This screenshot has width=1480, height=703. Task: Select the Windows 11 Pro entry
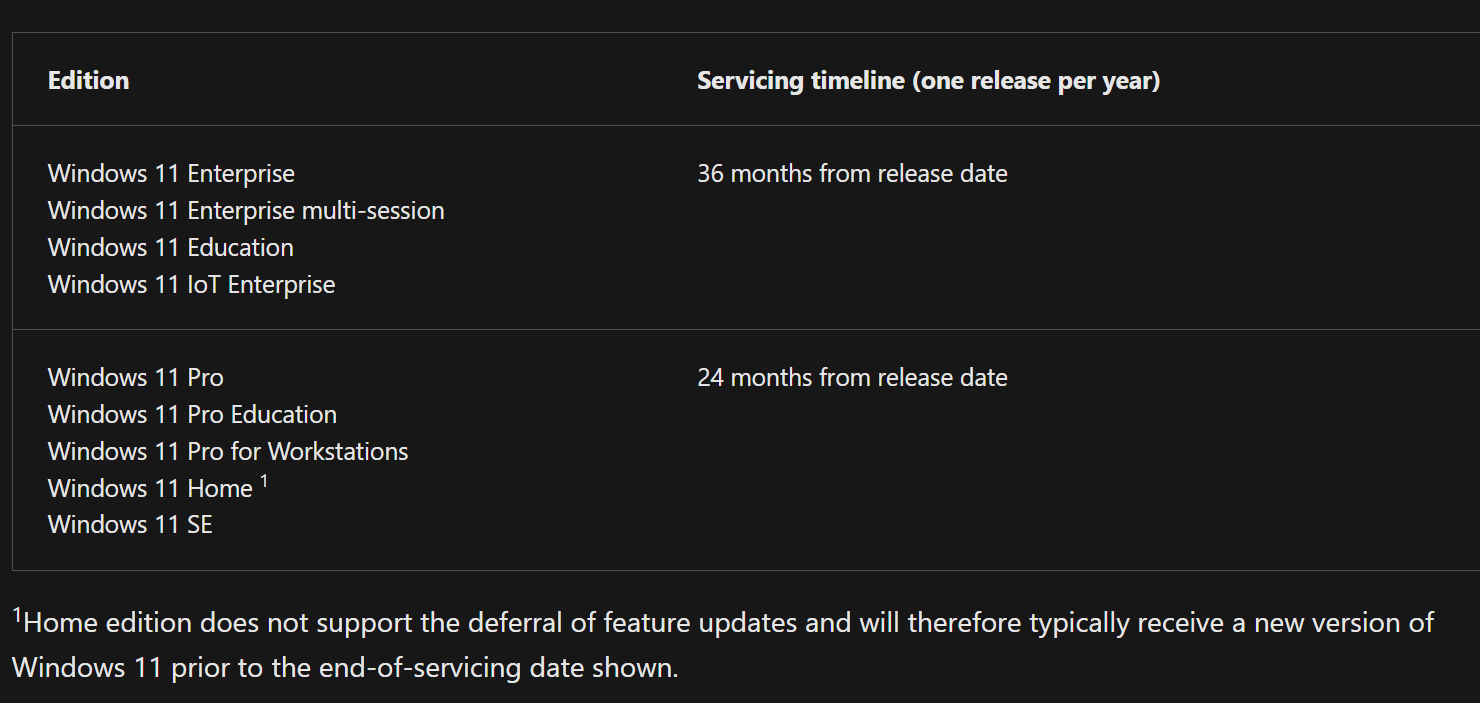pyautogui.click(x=136, y=378)
